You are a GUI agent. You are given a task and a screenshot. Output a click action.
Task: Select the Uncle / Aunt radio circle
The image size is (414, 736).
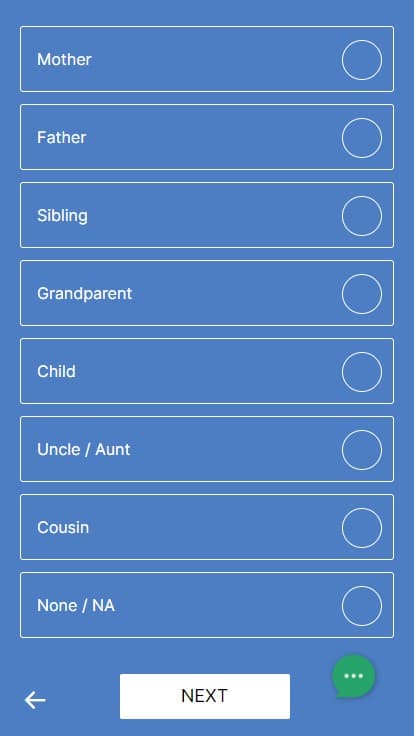coord(361,449)
